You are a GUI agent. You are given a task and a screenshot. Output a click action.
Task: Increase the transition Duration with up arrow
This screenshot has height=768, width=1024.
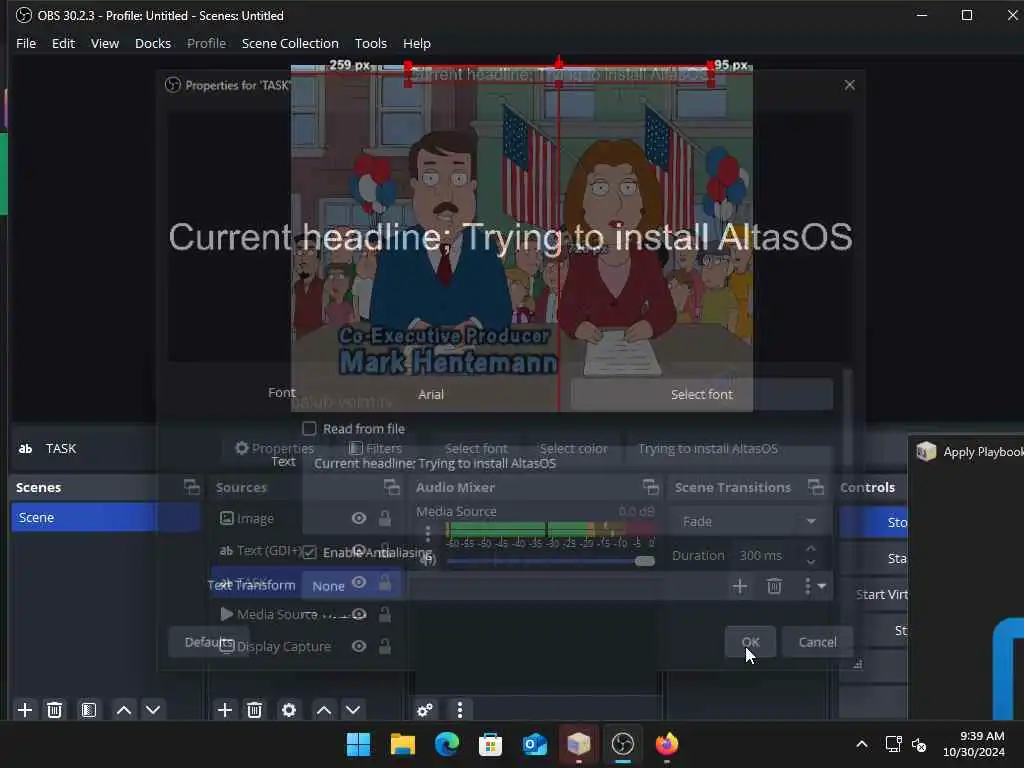pos(810,549)
